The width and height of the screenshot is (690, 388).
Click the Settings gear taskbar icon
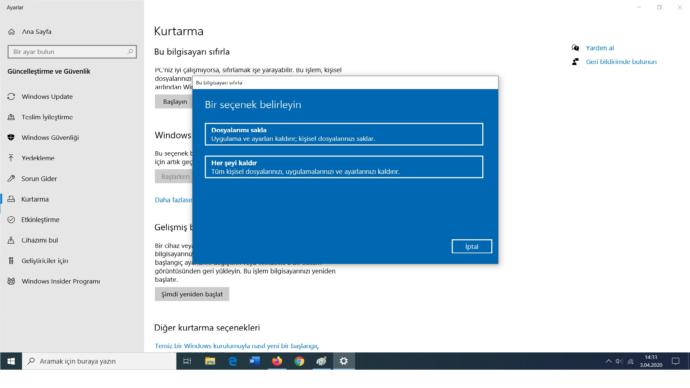[344, 361]
